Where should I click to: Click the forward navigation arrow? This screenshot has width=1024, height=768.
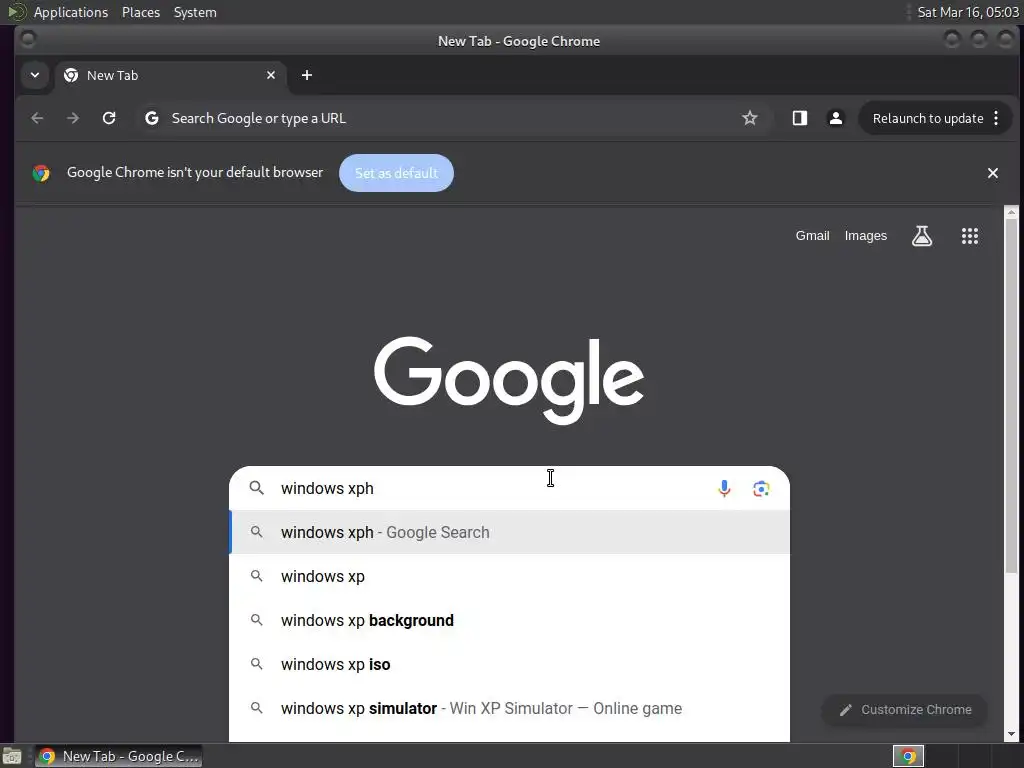(x=73, y=118)
